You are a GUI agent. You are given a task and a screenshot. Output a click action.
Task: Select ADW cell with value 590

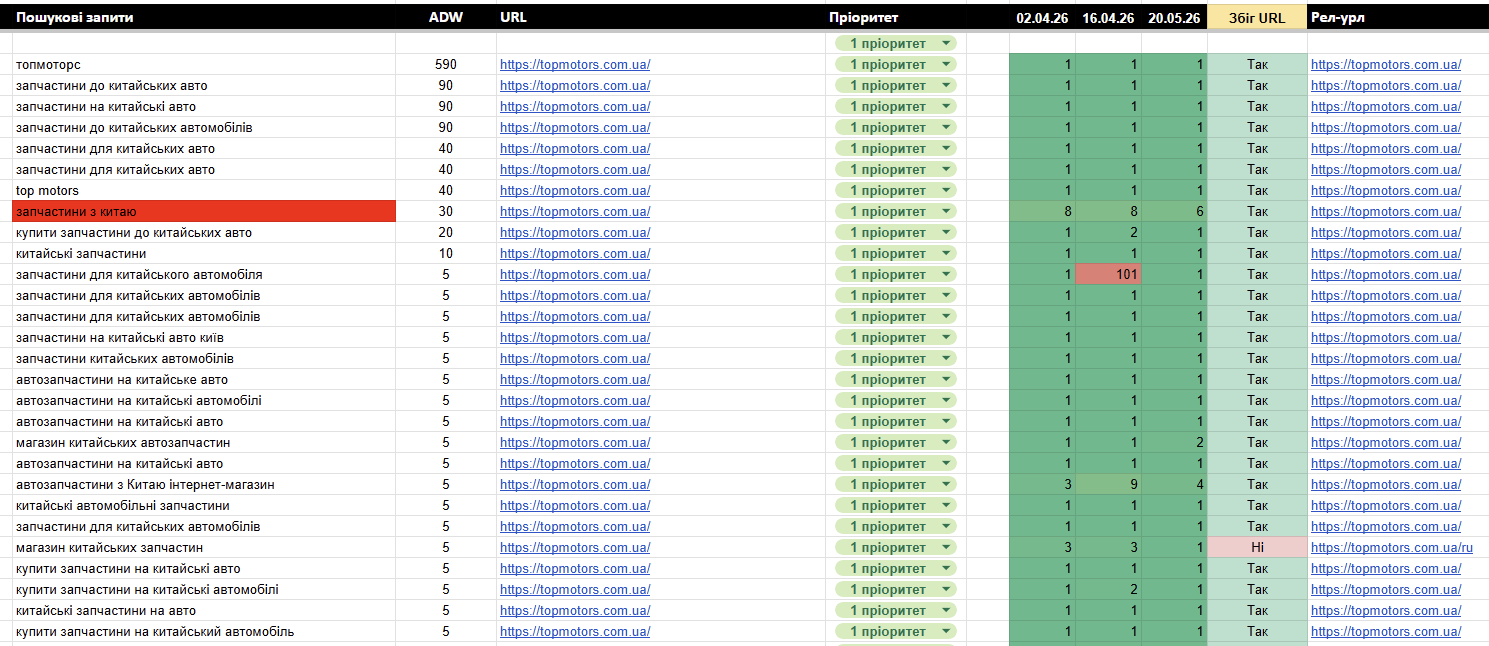click(446, 64)
